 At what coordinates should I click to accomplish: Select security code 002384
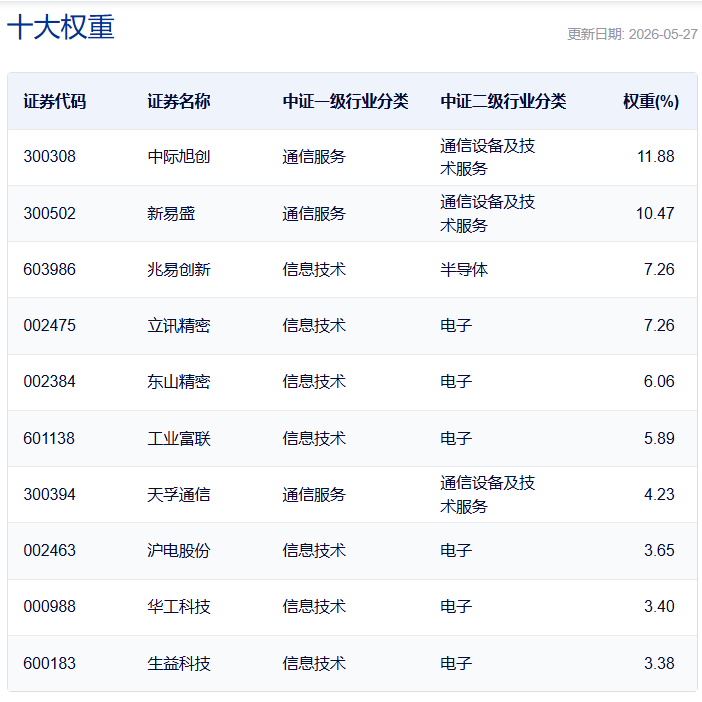click(50, 381)
